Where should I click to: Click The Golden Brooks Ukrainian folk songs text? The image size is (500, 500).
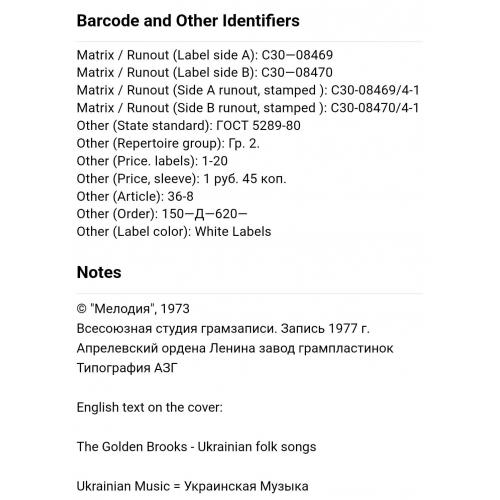pyautogui.click(x=196, y=447)
